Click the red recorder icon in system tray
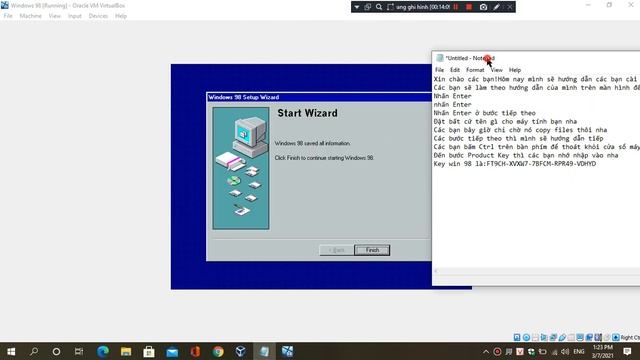The image size is (640, 360). pyautogui.click(x=497, y=351)
